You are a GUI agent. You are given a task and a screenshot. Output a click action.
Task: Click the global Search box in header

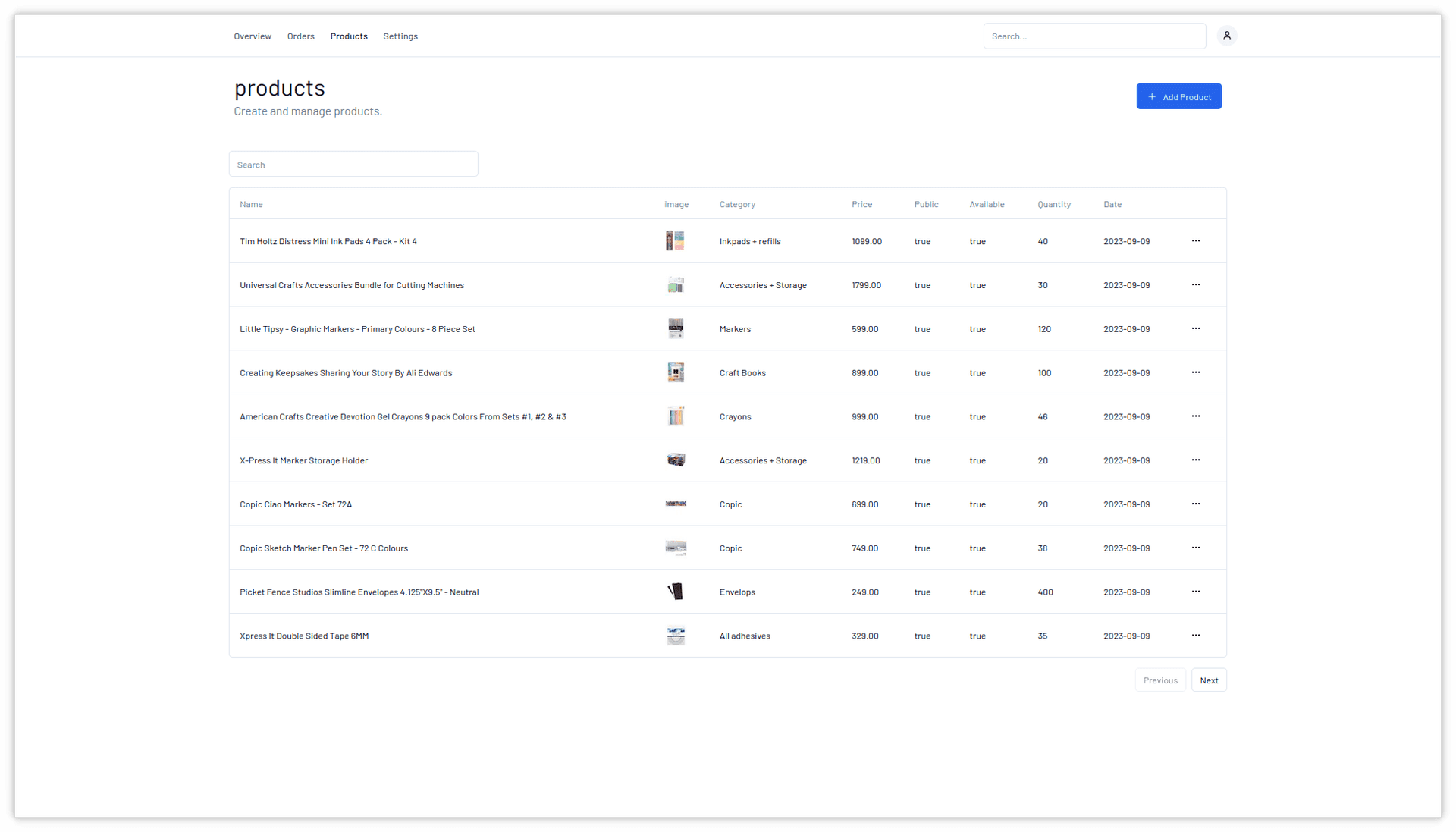pos(1094,36)
